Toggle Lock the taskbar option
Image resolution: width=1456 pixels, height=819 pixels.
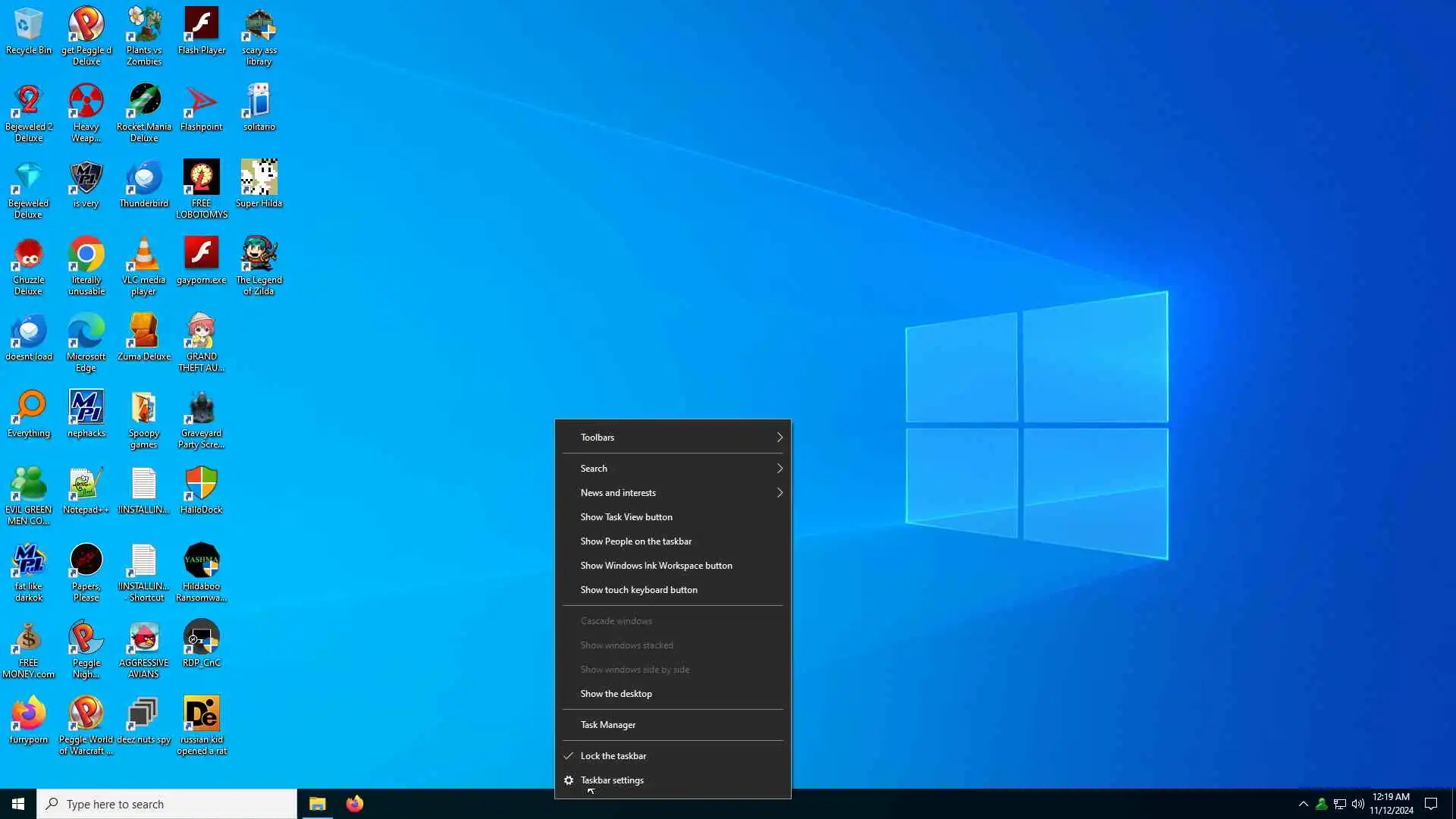pos(613,756)
